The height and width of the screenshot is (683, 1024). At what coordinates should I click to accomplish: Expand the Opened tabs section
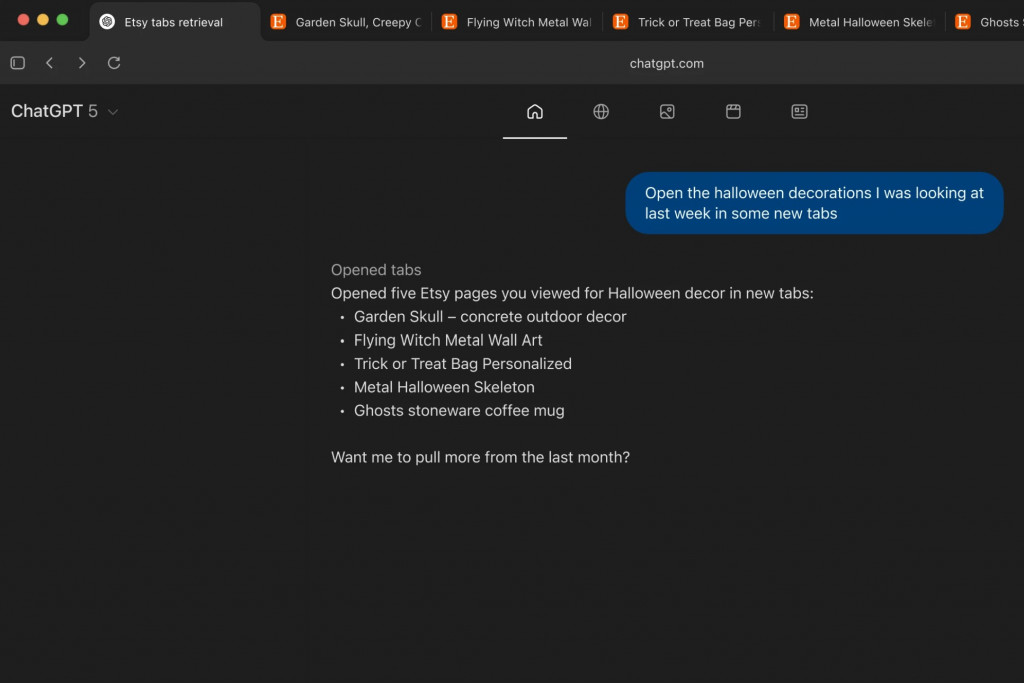376,269
